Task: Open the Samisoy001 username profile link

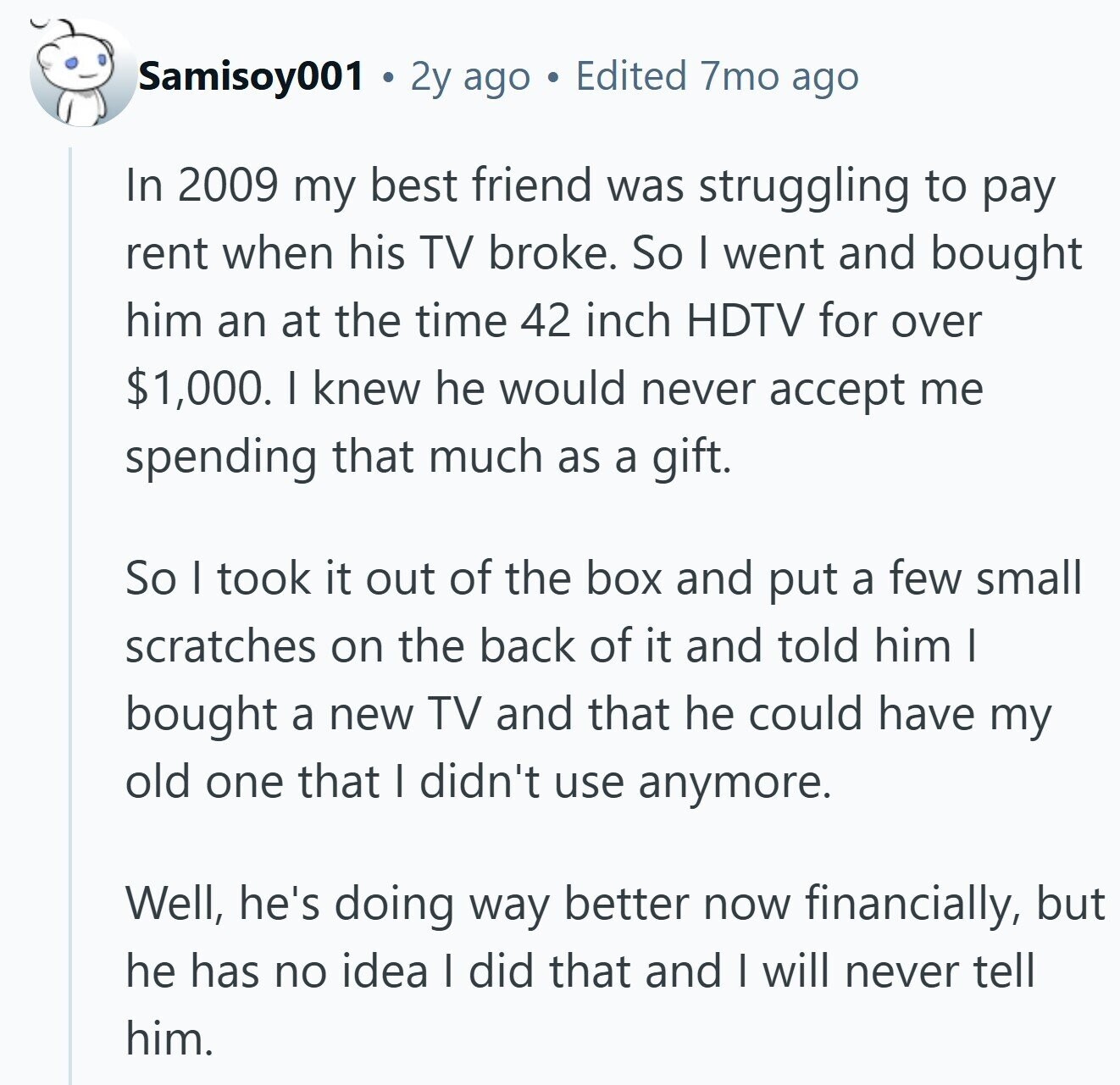Action: pyautogui.click(x=252, y=77)
